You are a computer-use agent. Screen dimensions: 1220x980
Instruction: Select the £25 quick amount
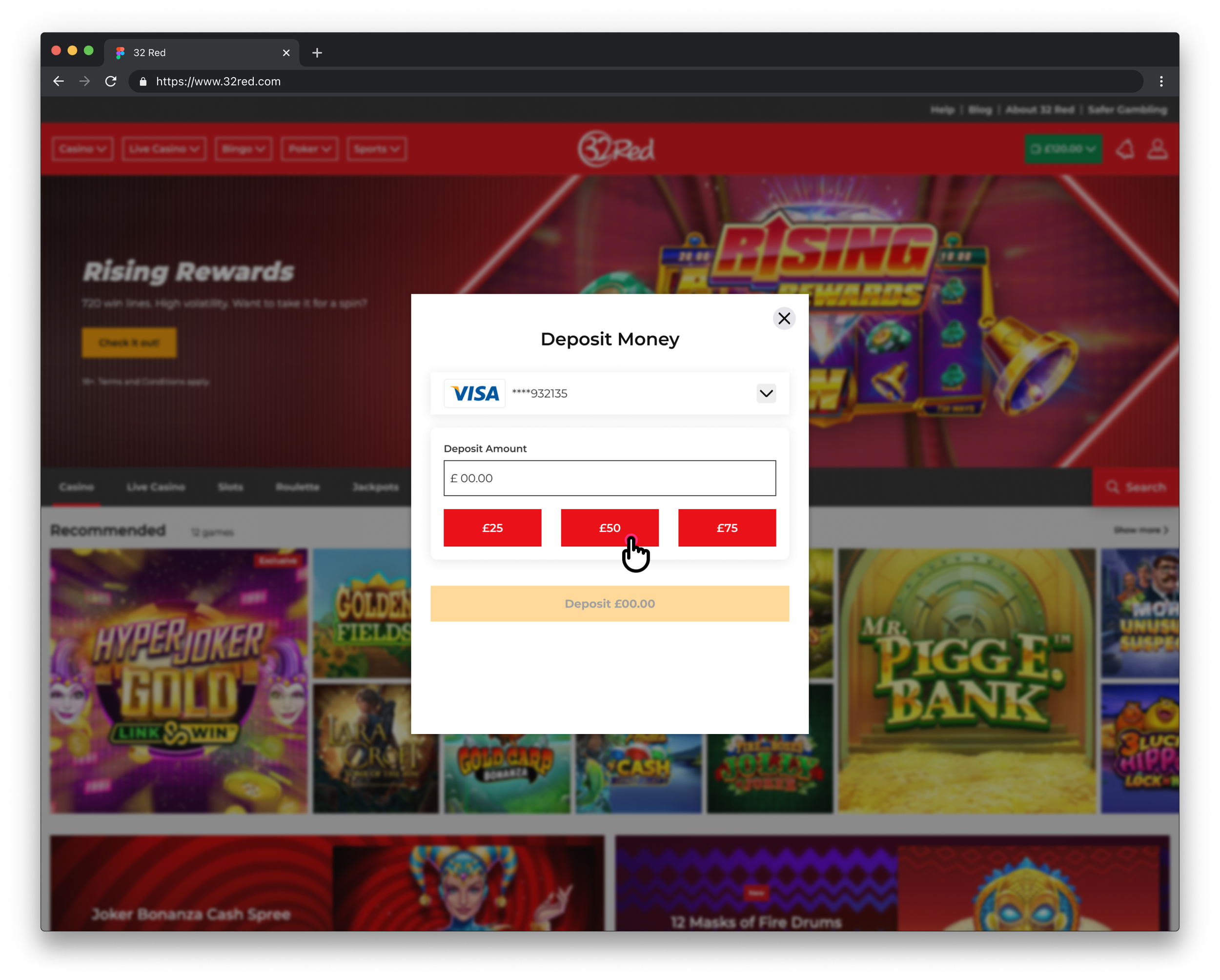[x=492, y=528]
